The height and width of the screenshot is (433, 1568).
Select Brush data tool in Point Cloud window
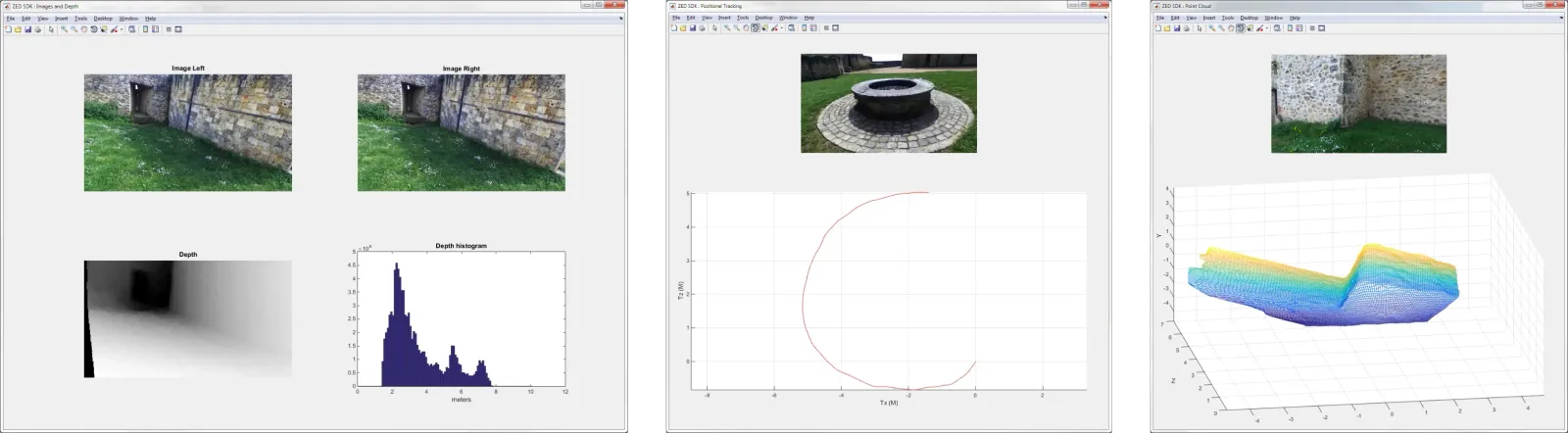pyautogui.click(x=1259, y=28)
